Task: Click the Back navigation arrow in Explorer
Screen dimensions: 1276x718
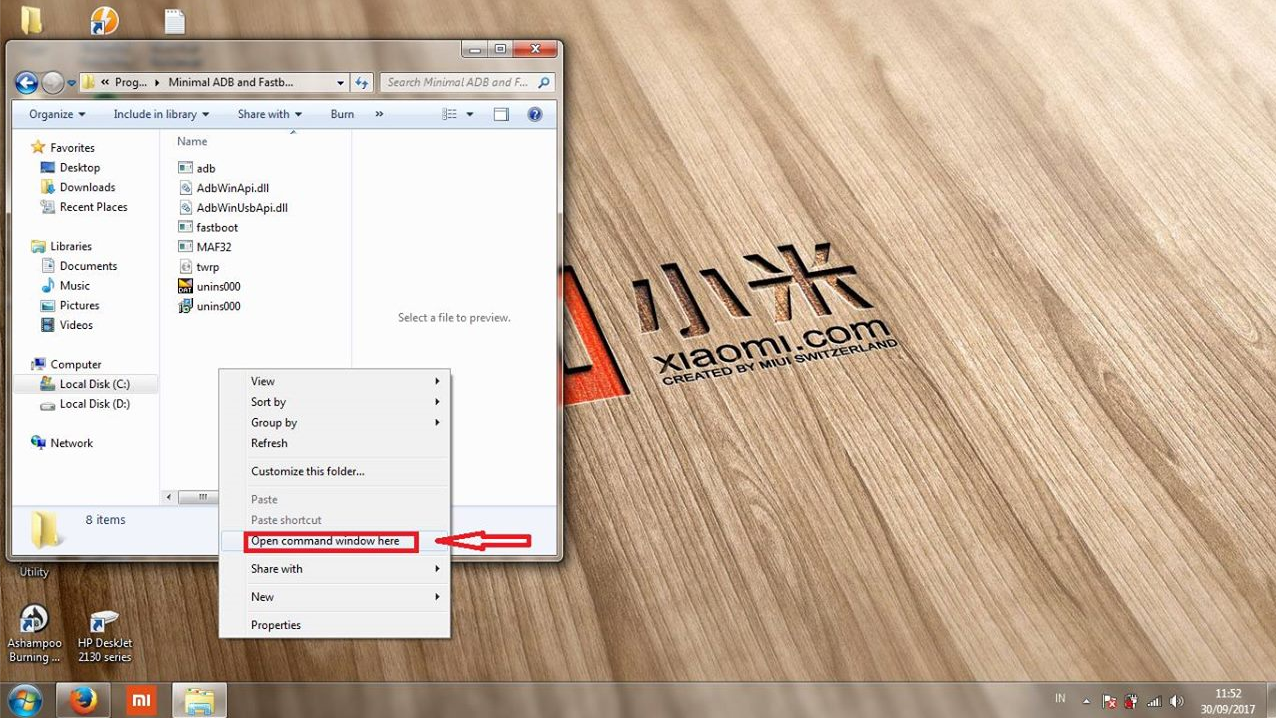Action: click(27, 83)
